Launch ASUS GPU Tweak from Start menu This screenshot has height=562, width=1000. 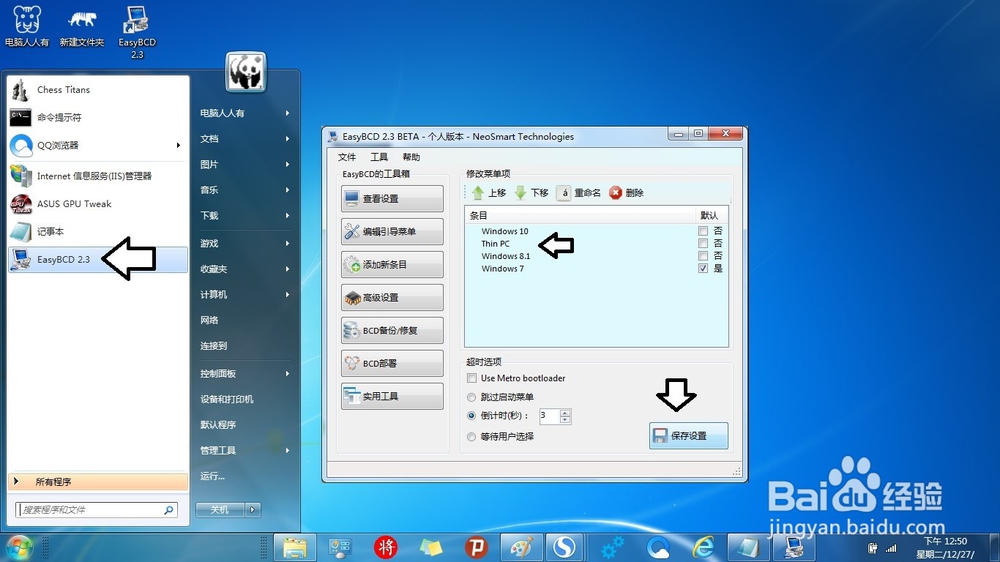[98, 204]
